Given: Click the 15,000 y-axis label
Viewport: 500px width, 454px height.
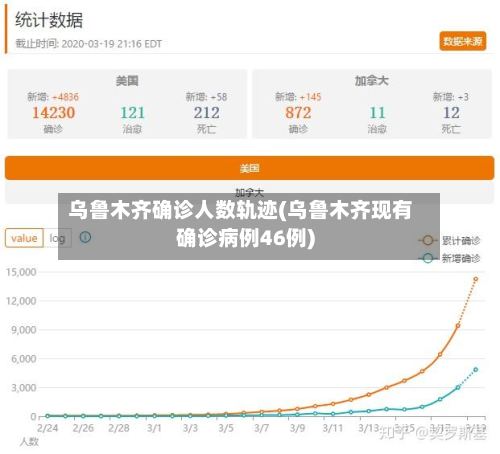Looking at the screenshot, I should click(x=21, y=272).
